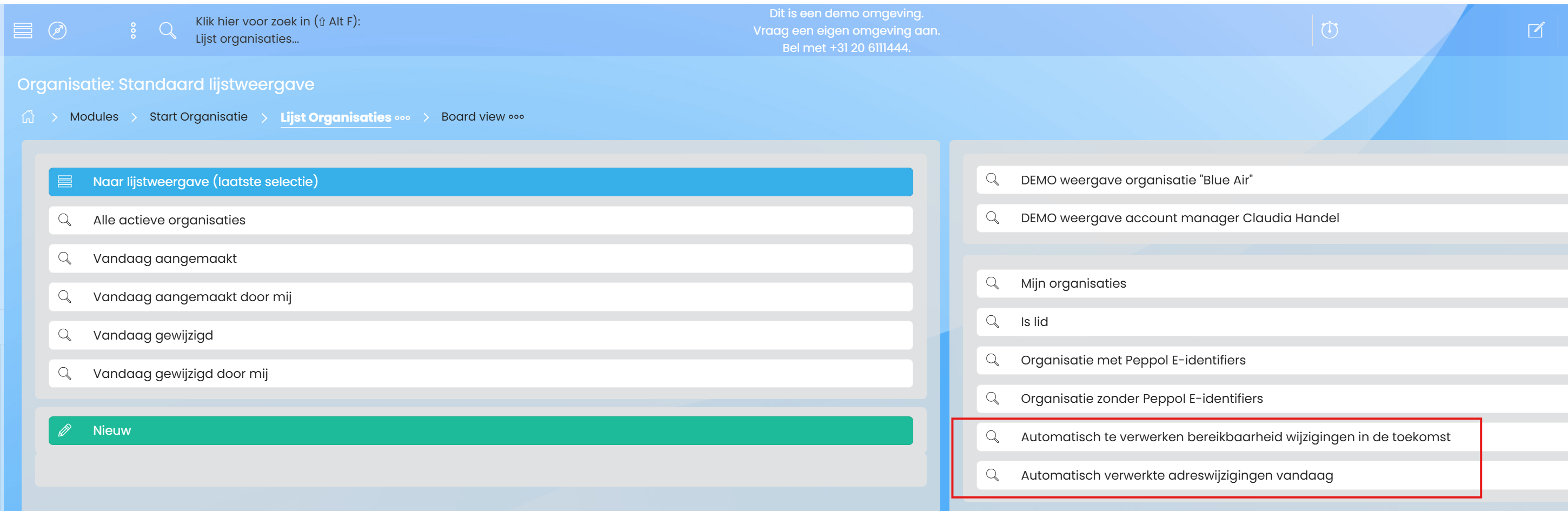The height and width of the screenshot is (511, 1568).
Task: Click magnifier icon beside DEMO weergave organisatie "Blue Air"
Action: [x=992, y=180]
